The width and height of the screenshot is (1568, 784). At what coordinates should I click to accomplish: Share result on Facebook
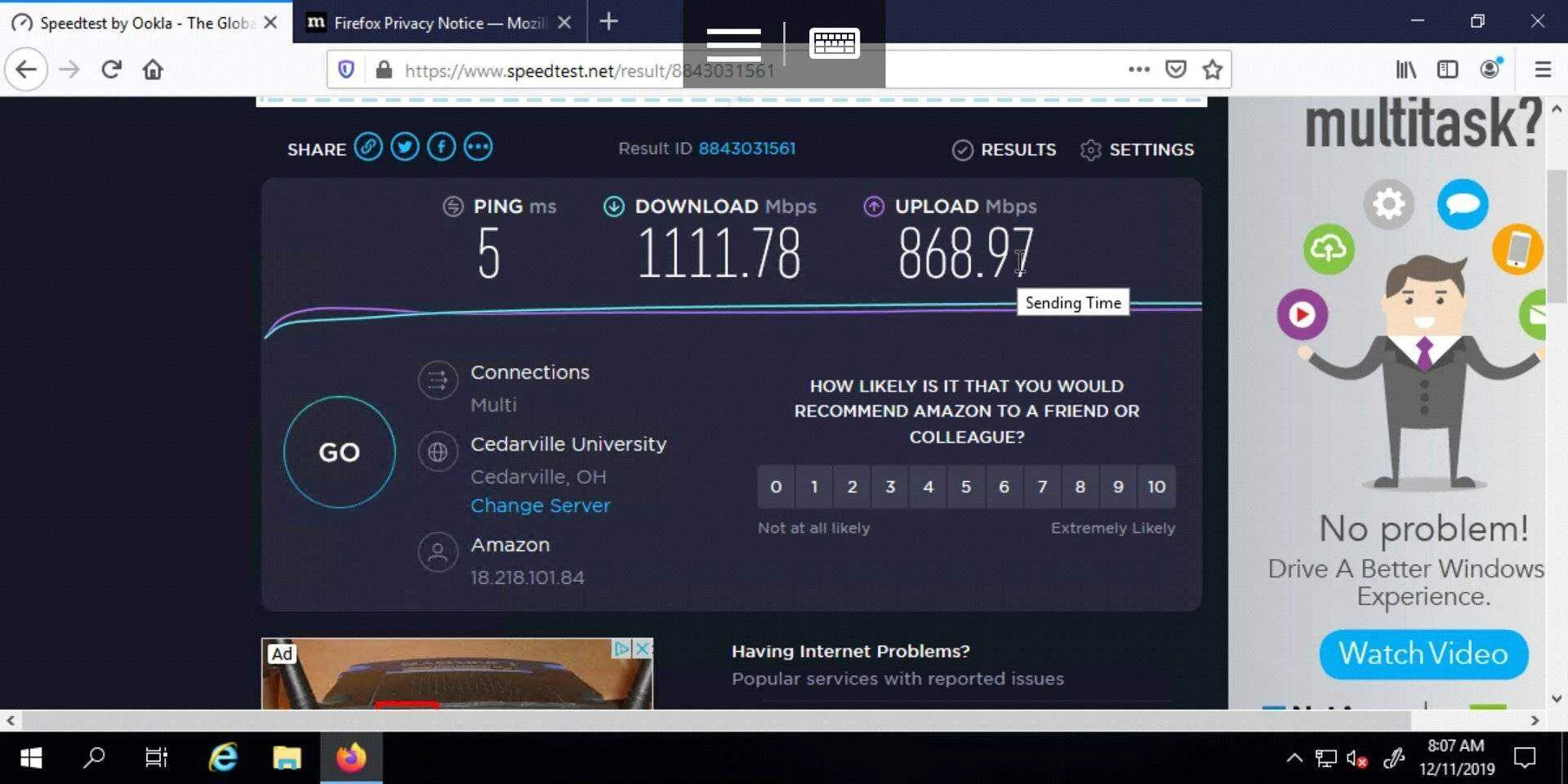[442, 148]
